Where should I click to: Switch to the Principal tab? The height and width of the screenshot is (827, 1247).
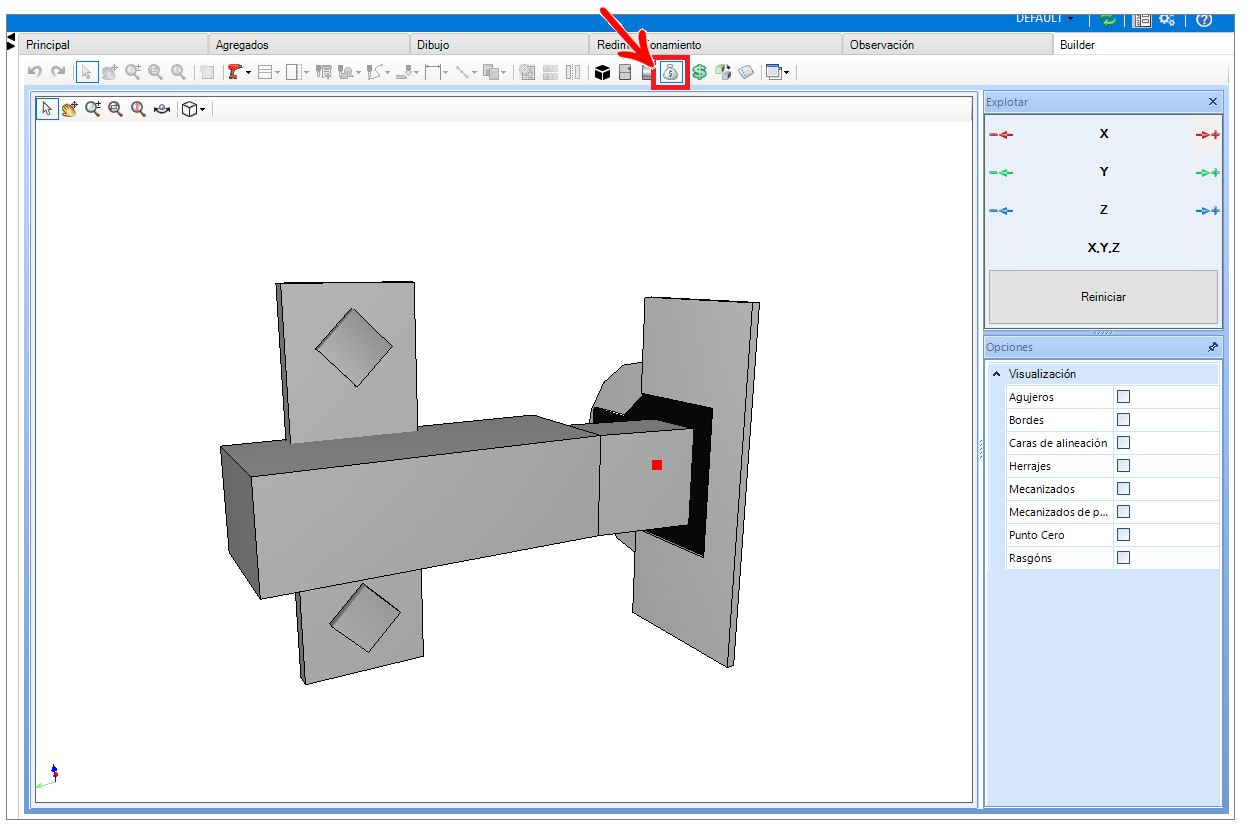coord(114,45)
